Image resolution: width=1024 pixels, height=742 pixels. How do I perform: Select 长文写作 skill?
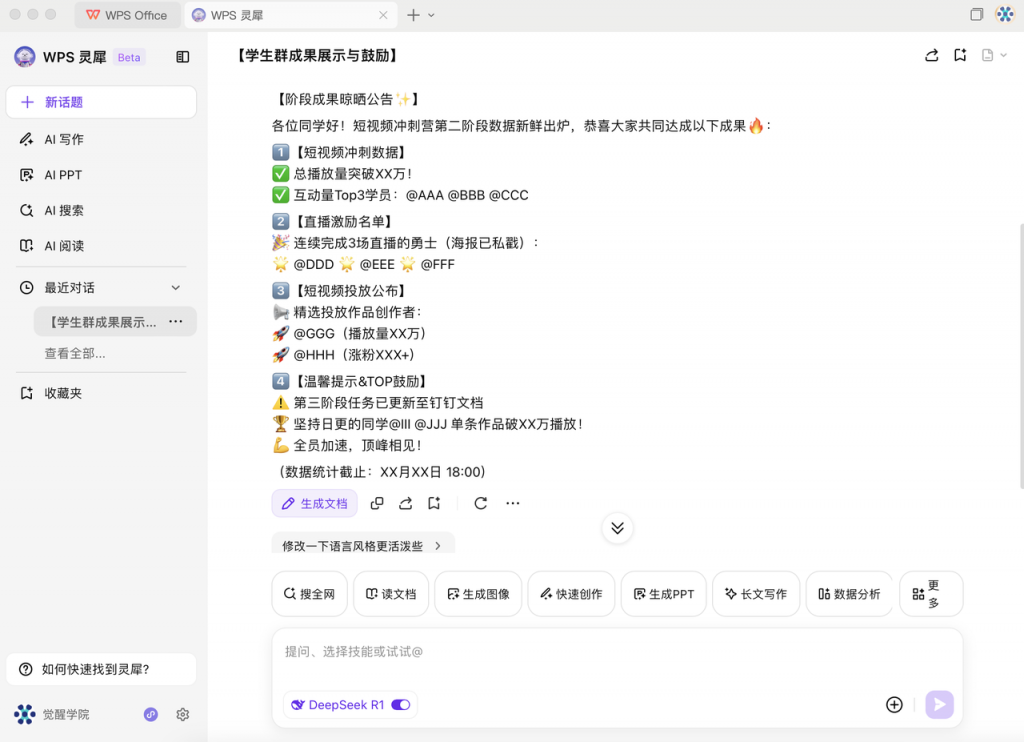(756, 594)
